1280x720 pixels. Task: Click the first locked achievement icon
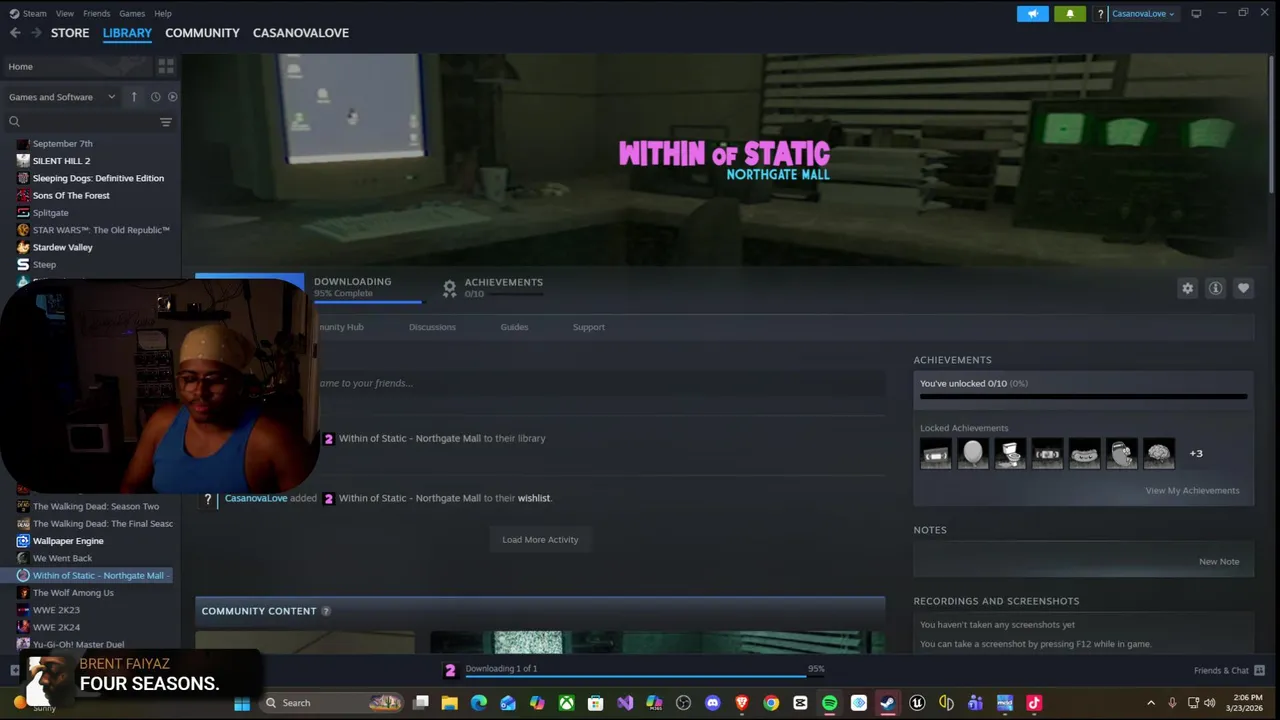pyautogui.click(x=935, y=454)
